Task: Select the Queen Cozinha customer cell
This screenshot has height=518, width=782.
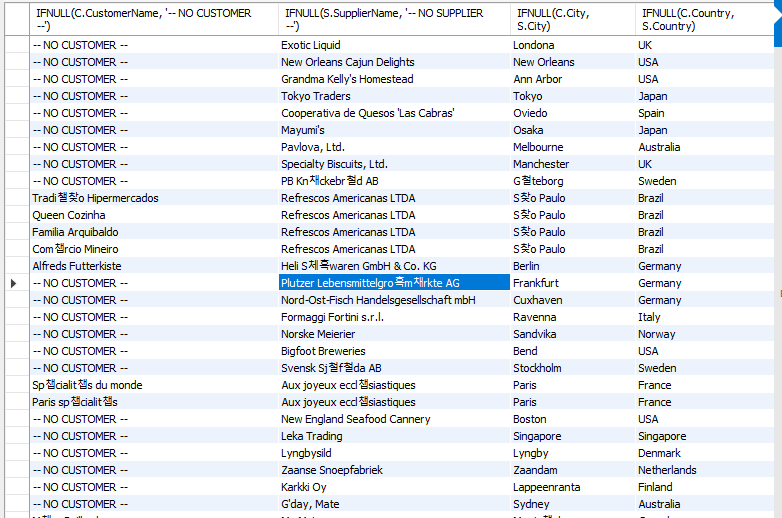Action: tap(154, 215)
